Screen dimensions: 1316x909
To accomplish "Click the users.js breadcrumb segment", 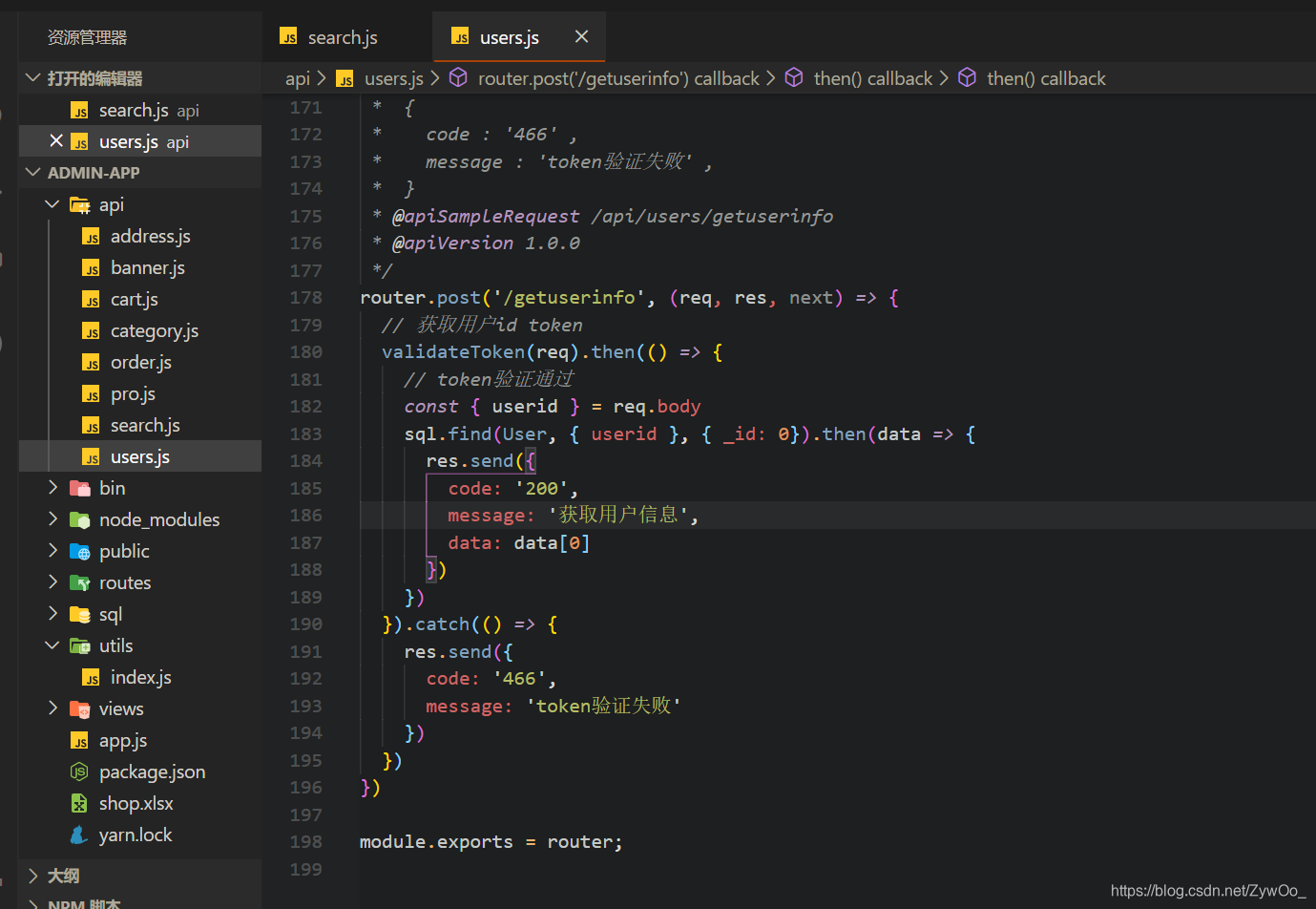I will [394, 78].
